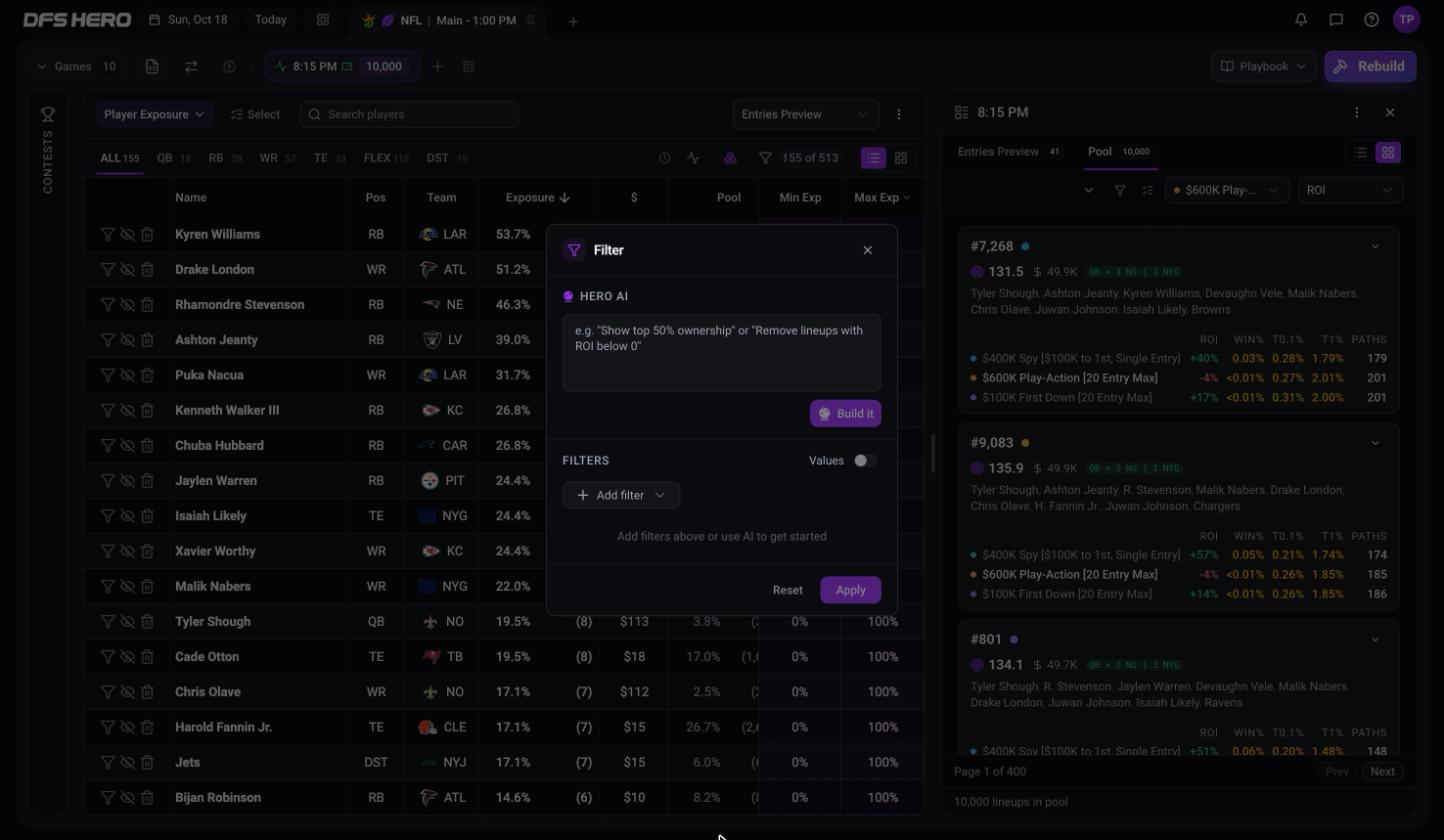
Task: Click the contests trophy icon in sidebar
Action: tap(47, 115)
